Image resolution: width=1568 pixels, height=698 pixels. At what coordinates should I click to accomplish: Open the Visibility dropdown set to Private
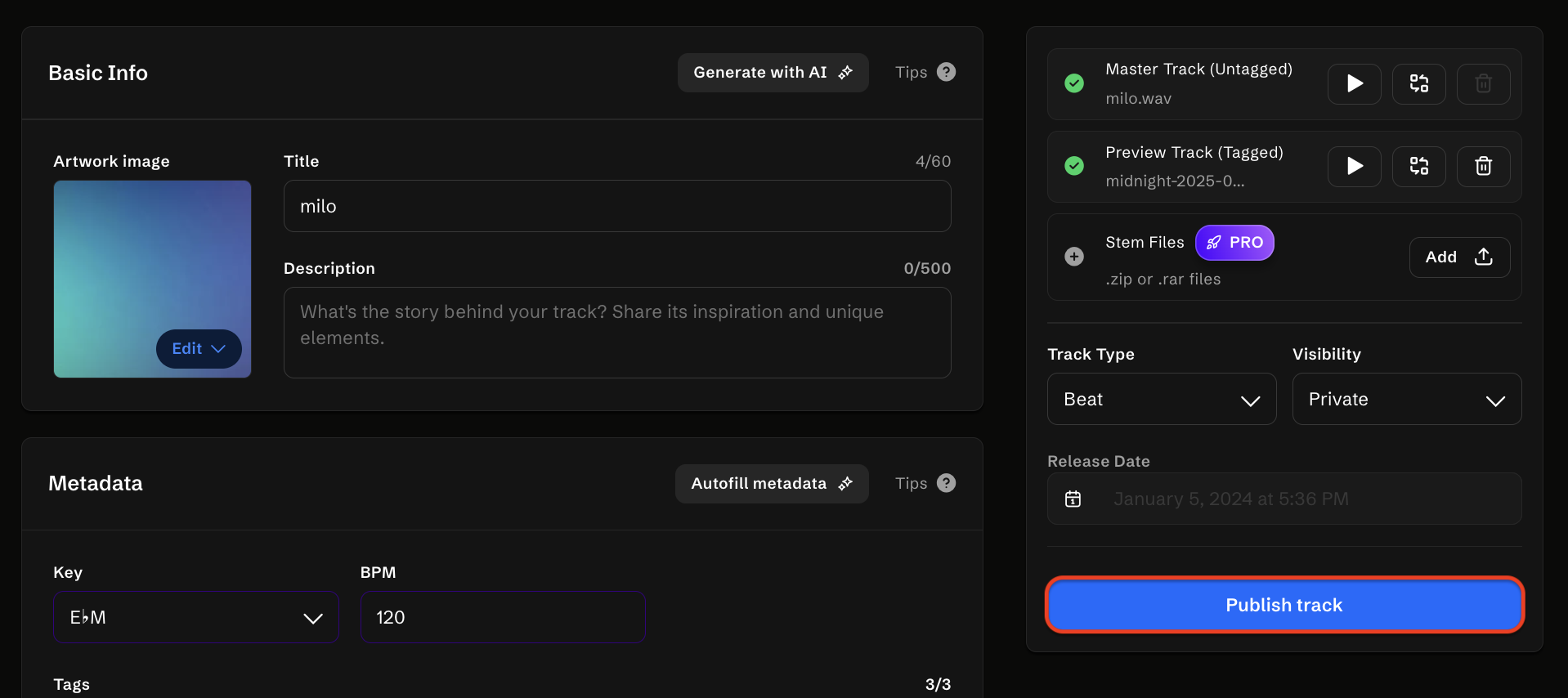[1406, 399]
